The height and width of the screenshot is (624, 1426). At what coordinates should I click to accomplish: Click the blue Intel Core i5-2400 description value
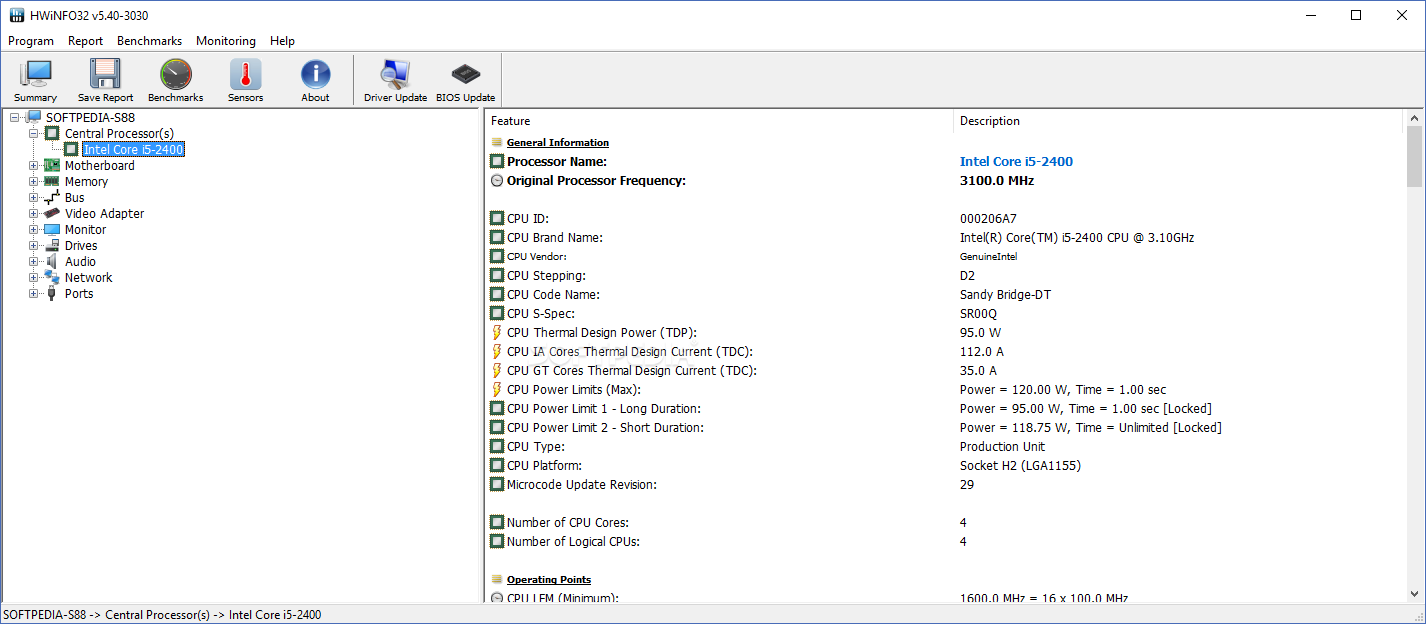point(1016,161)
